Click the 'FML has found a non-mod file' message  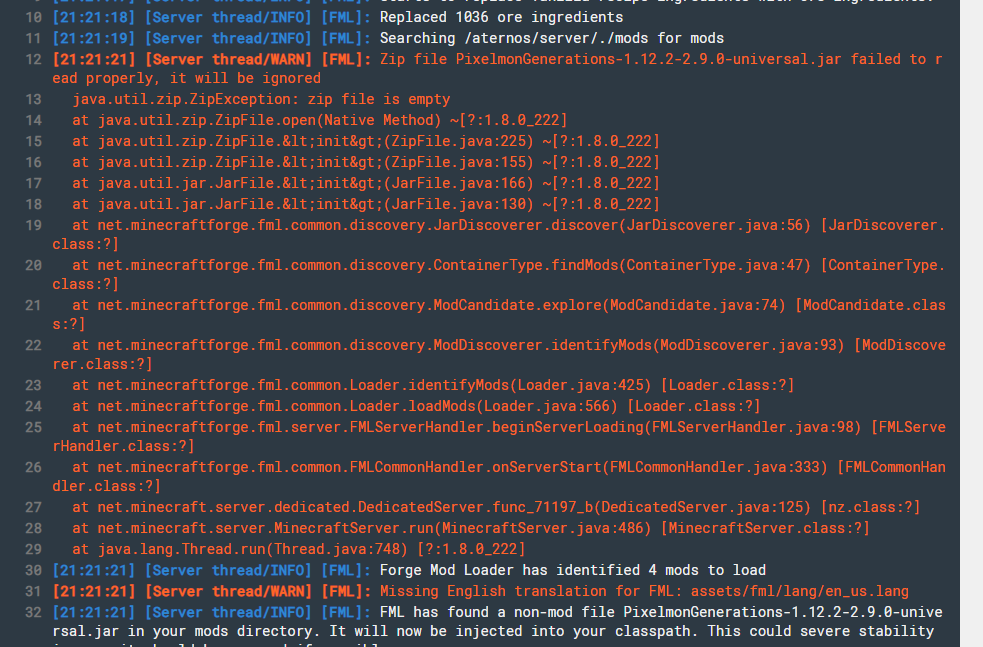pos(498,626)
